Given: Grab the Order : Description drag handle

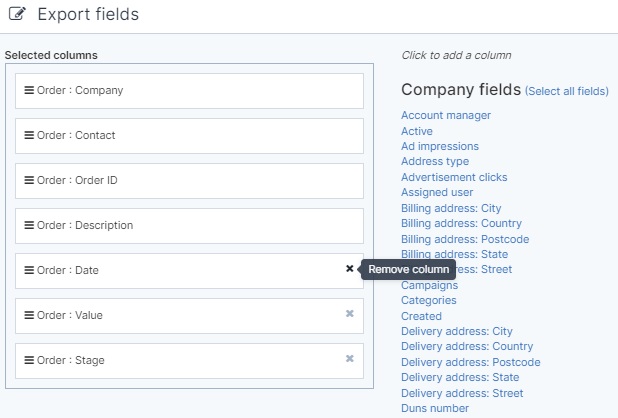Looking at the screenshot, I should [29, 225].
